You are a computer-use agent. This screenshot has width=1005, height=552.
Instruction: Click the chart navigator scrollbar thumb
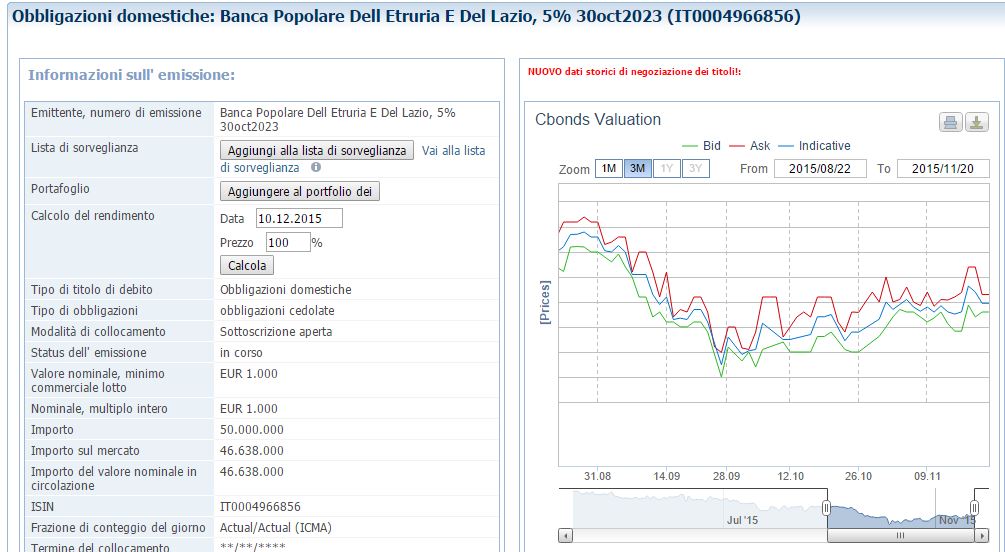[901, 535]
